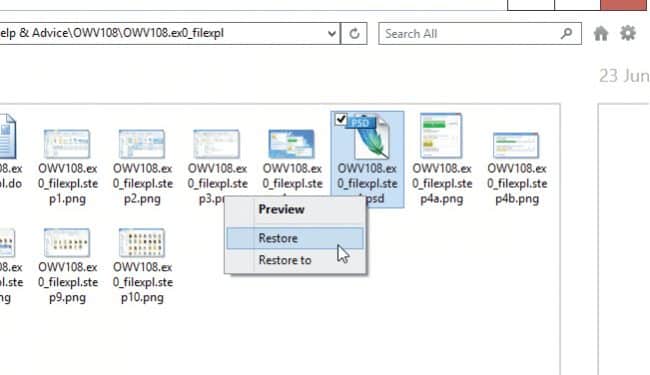
Task: Choose Restore from the context menu
Action: [295, 238]
